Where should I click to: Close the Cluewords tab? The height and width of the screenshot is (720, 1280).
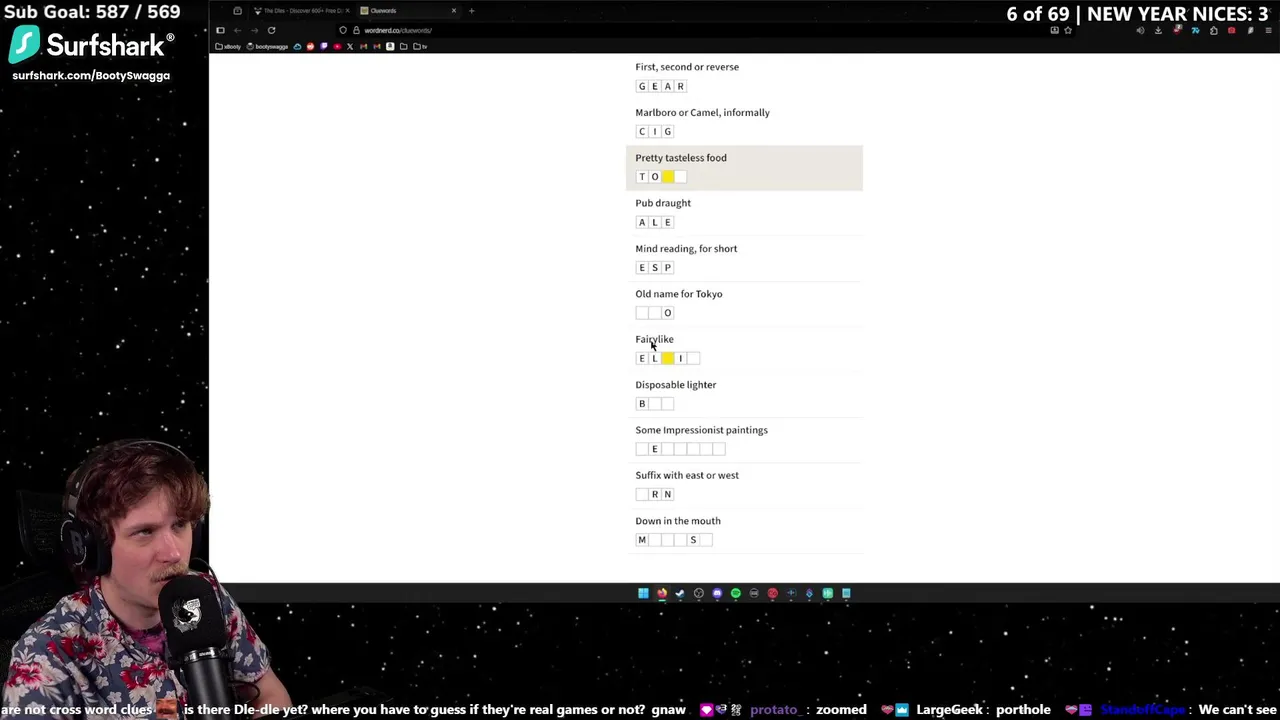453,11
